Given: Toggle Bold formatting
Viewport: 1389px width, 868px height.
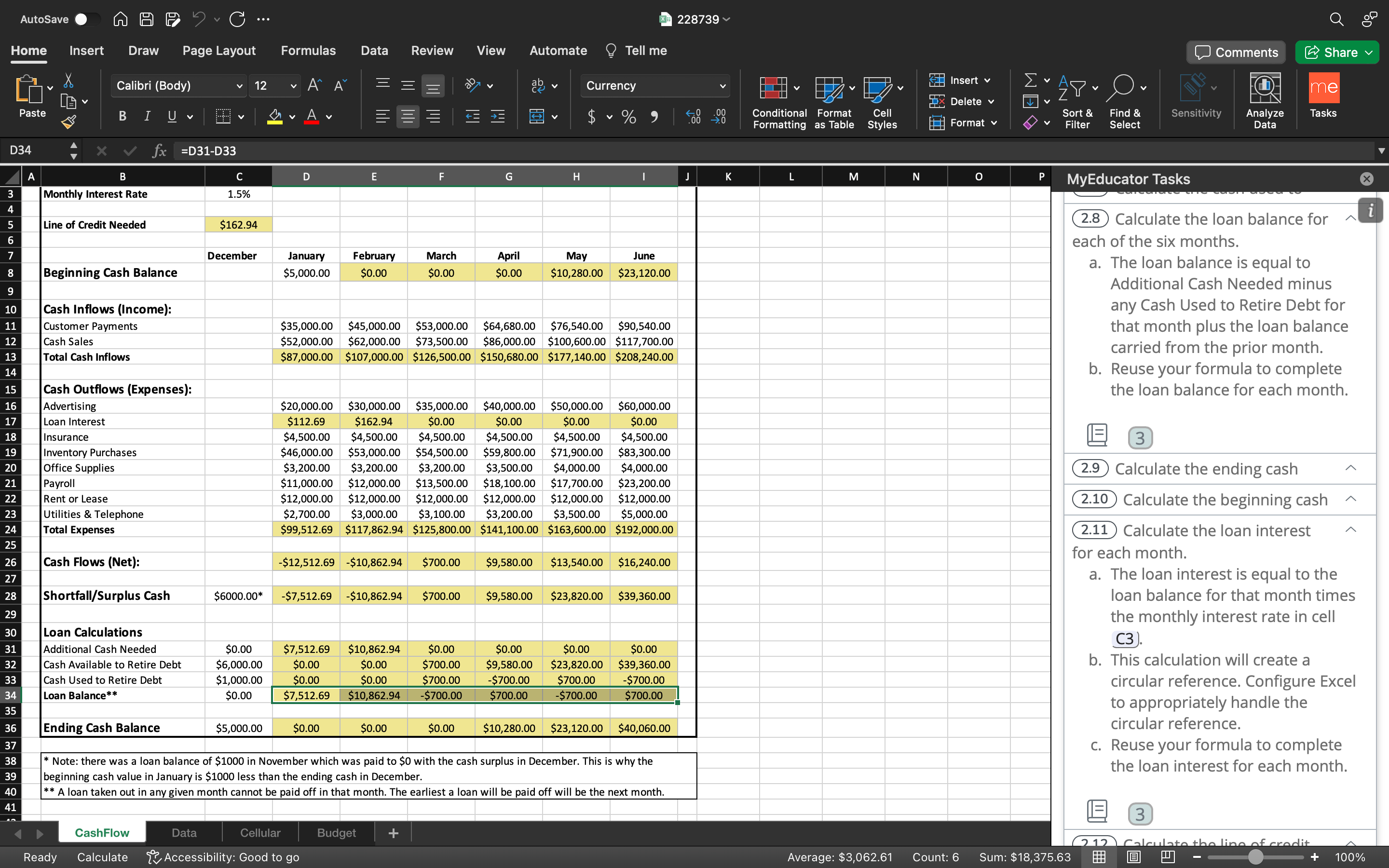Looking at the screenshot, I should click(122, 117).
